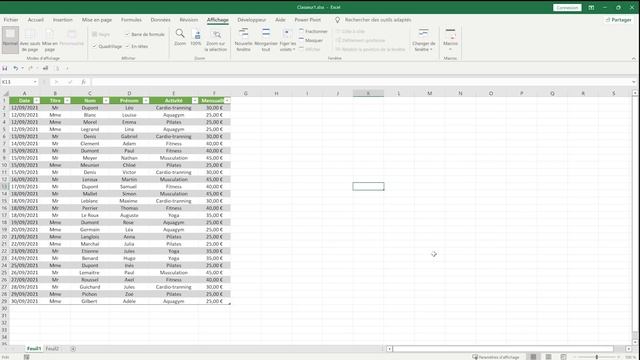Click 'Réorganiser tout' windows
640x360 pixels.
(x=266, y=40)
